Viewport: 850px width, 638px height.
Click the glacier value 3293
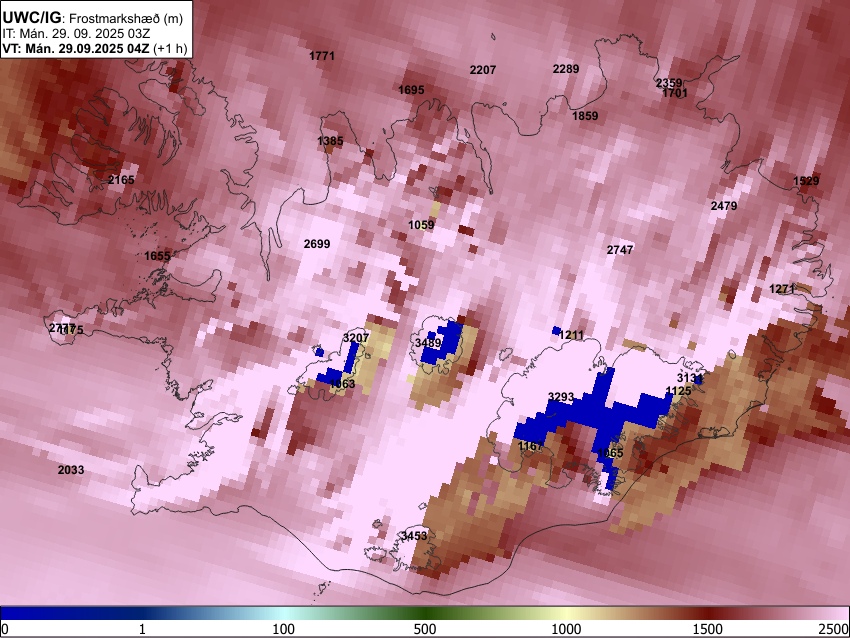pos(561,397)
